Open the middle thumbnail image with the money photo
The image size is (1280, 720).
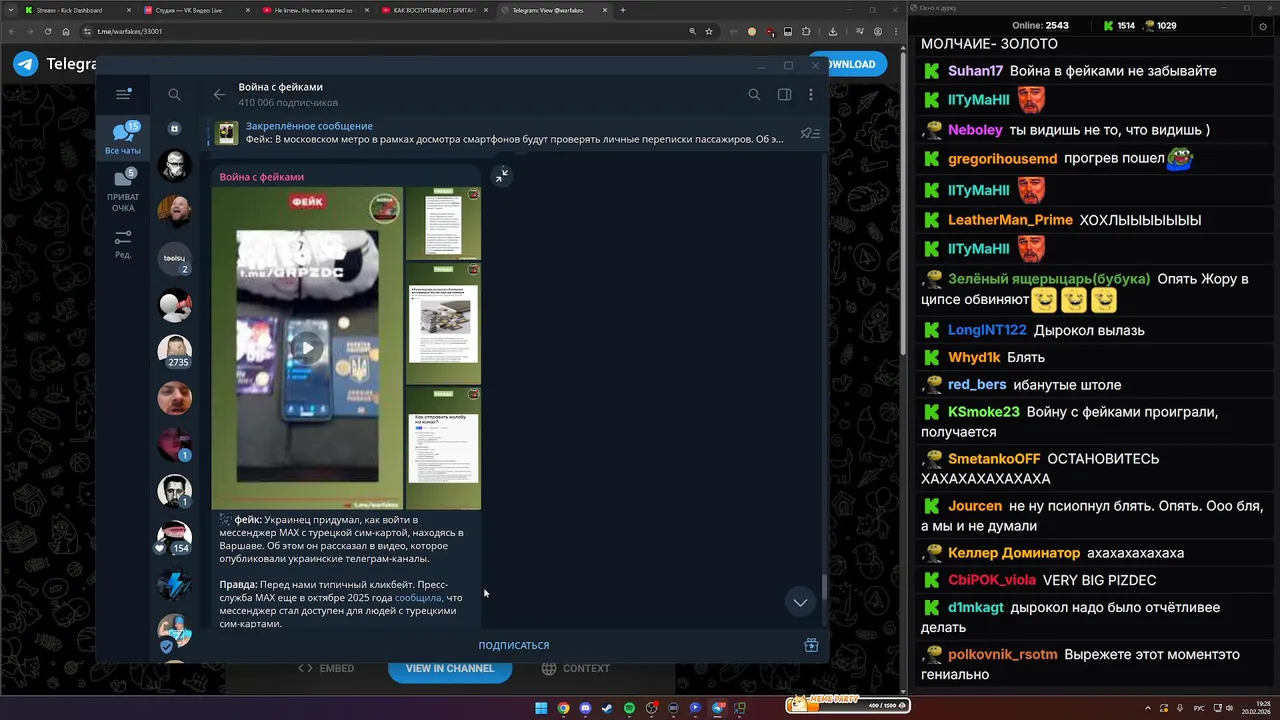[x=443, y=322]
